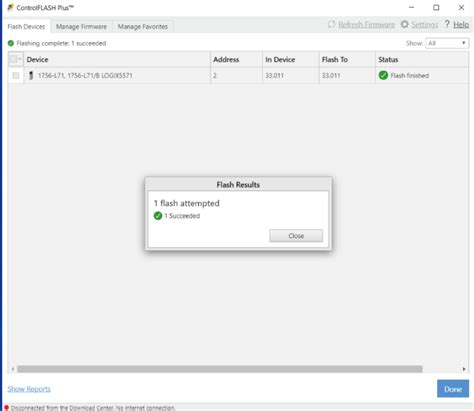Click the Flashing complete green status icon
474x411 pixels.
point(11,43)
